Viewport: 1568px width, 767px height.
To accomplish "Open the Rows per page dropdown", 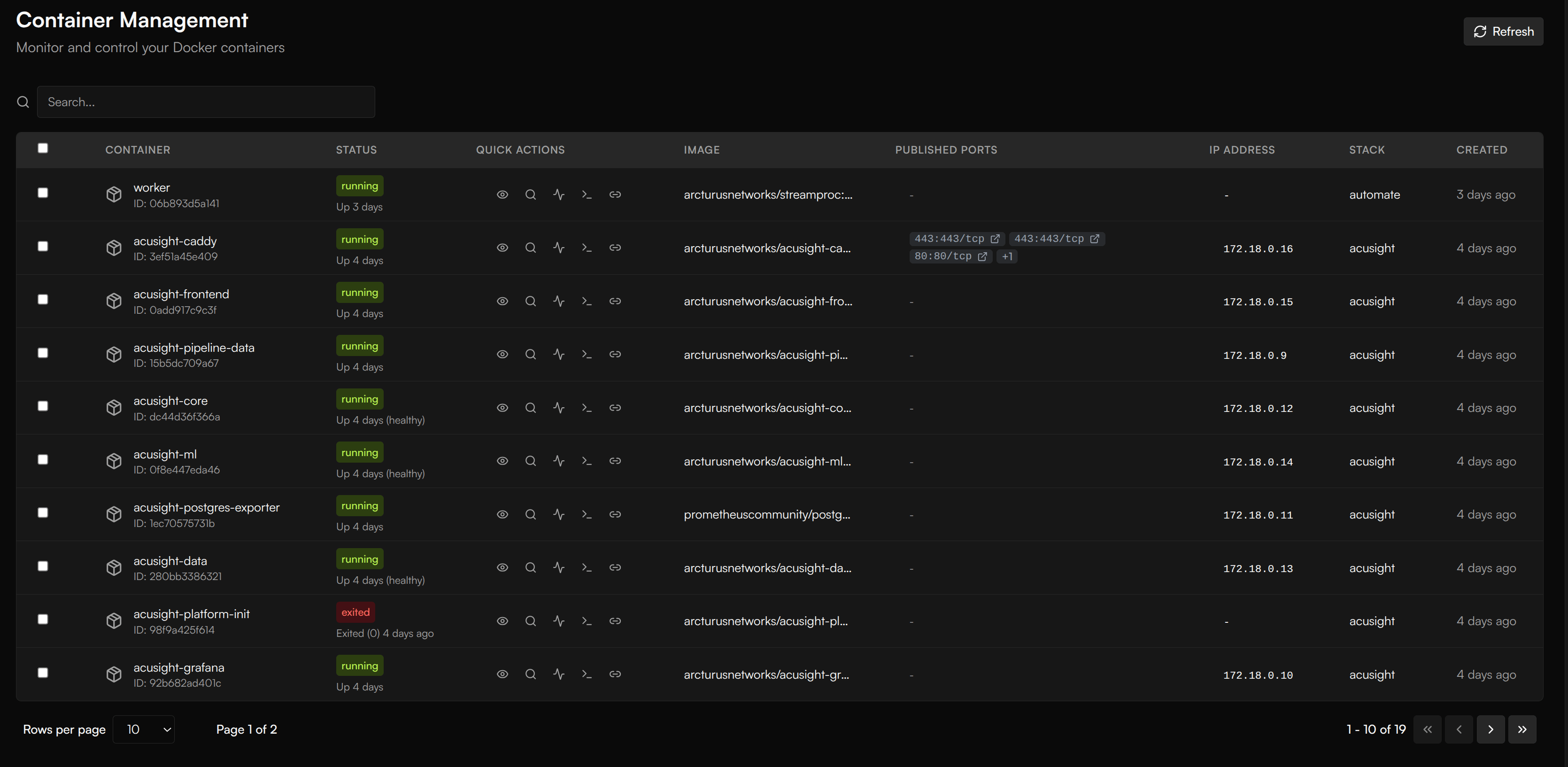I will click(x=144, y=729).
